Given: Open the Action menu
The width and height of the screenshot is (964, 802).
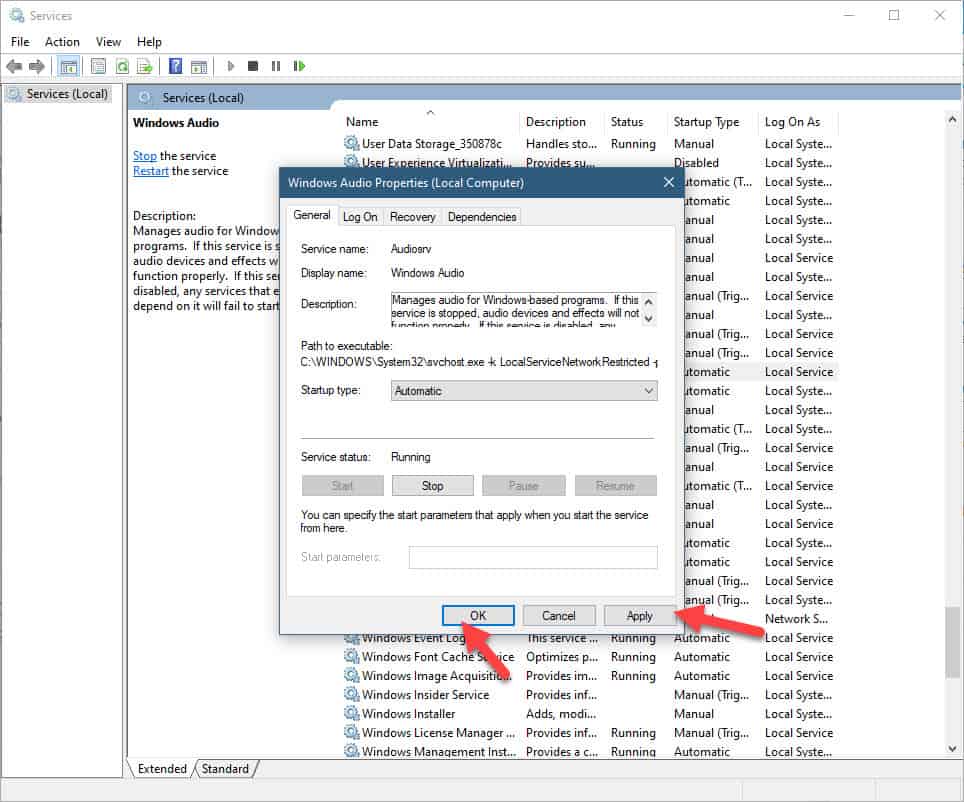Looking at the screenshot, I should 62,42.
